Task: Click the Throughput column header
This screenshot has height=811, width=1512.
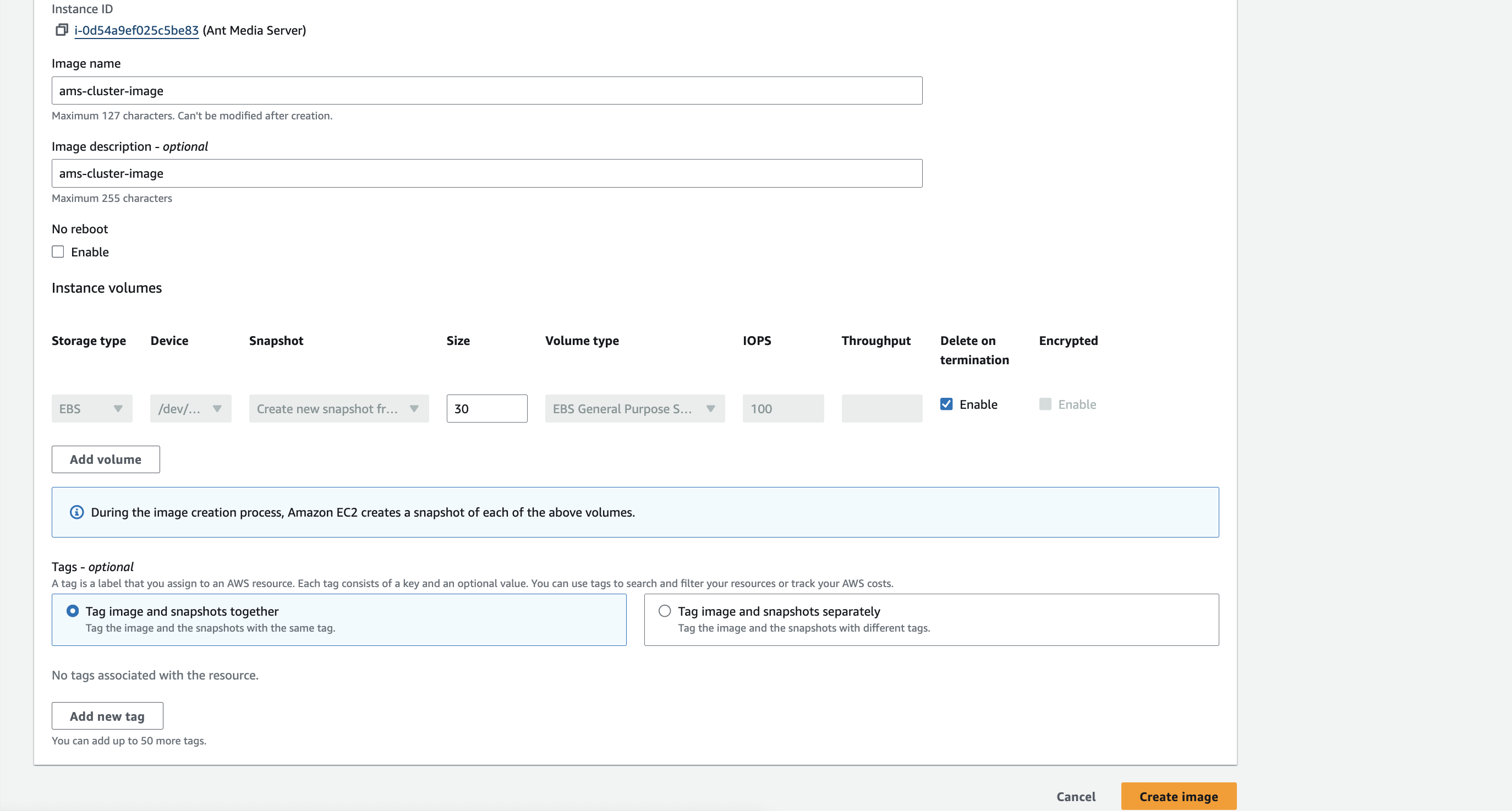Action: click(876, 341)
